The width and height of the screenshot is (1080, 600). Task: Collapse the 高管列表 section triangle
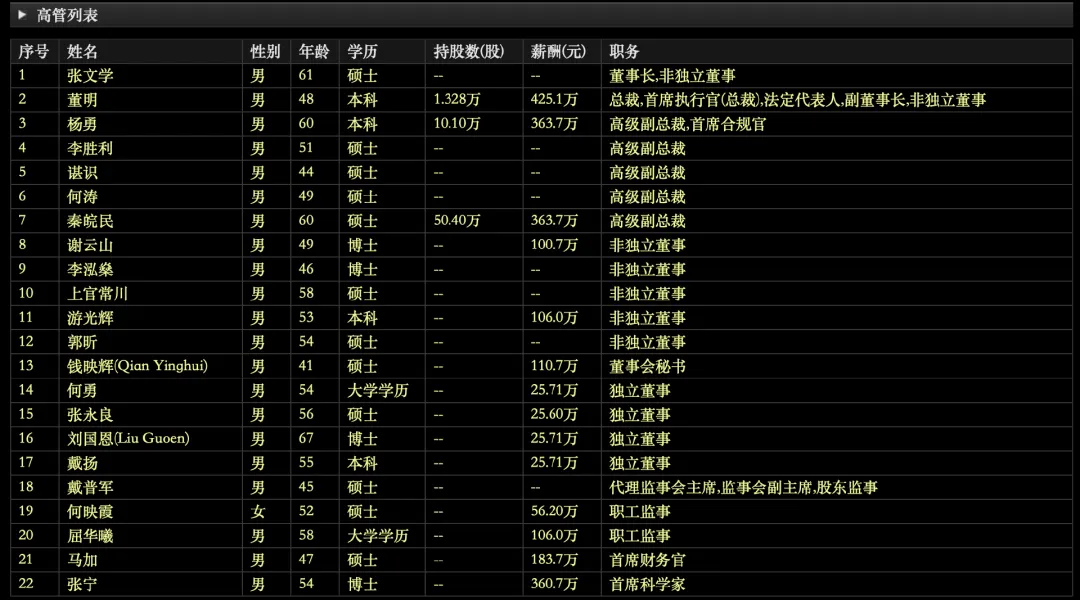click(x=22, y=15)
